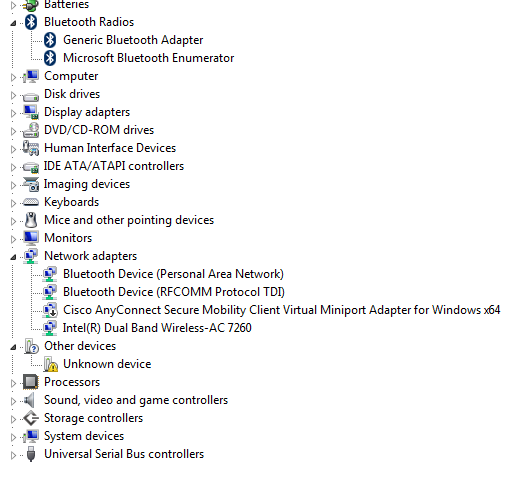Click the Intel Dual Band Wireless-AC 7260 icon
This screenshot has height=478, width=509.
click(x=50, y=328)
